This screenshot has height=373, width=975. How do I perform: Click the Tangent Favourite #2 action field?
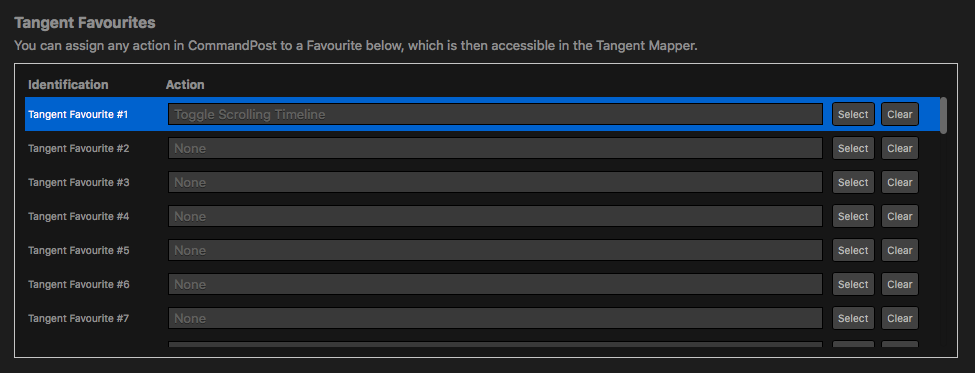[496, 149]
